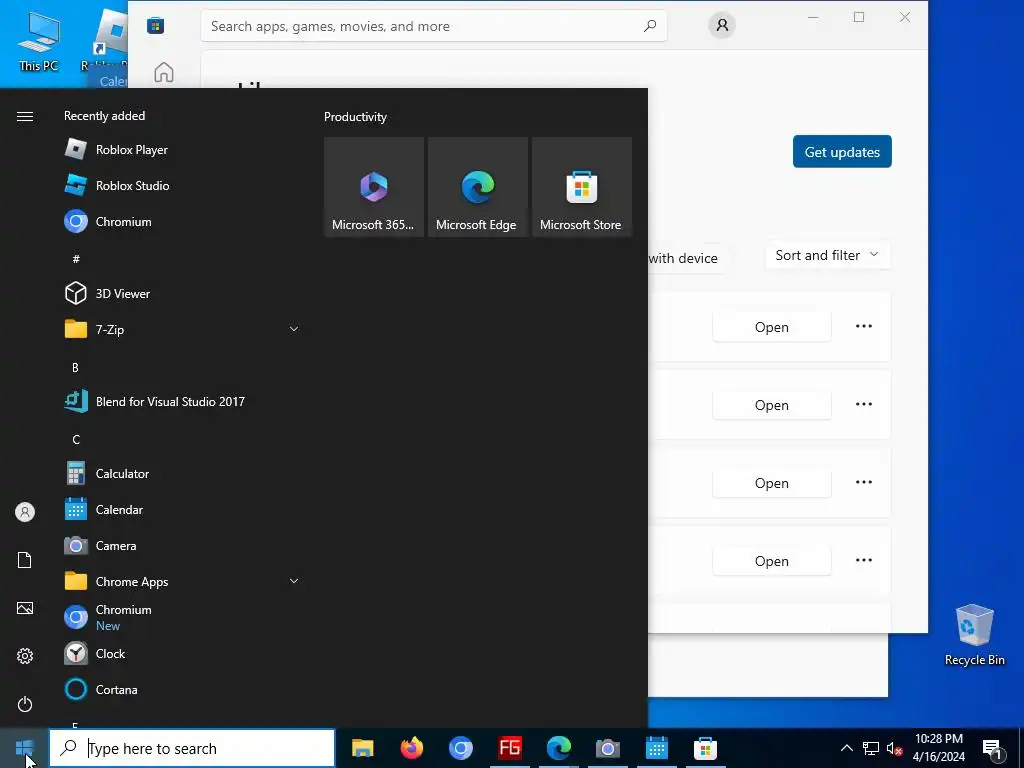Launch Blend for Visual Studio 2017
This screenshot has height=768, width=1024.
click(183, 402)
